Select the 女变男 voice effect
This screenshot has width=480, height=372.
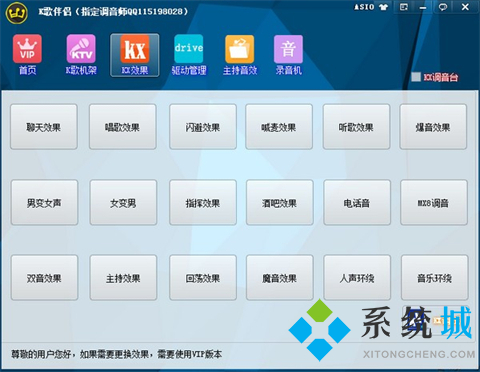[x=123, y=202]
